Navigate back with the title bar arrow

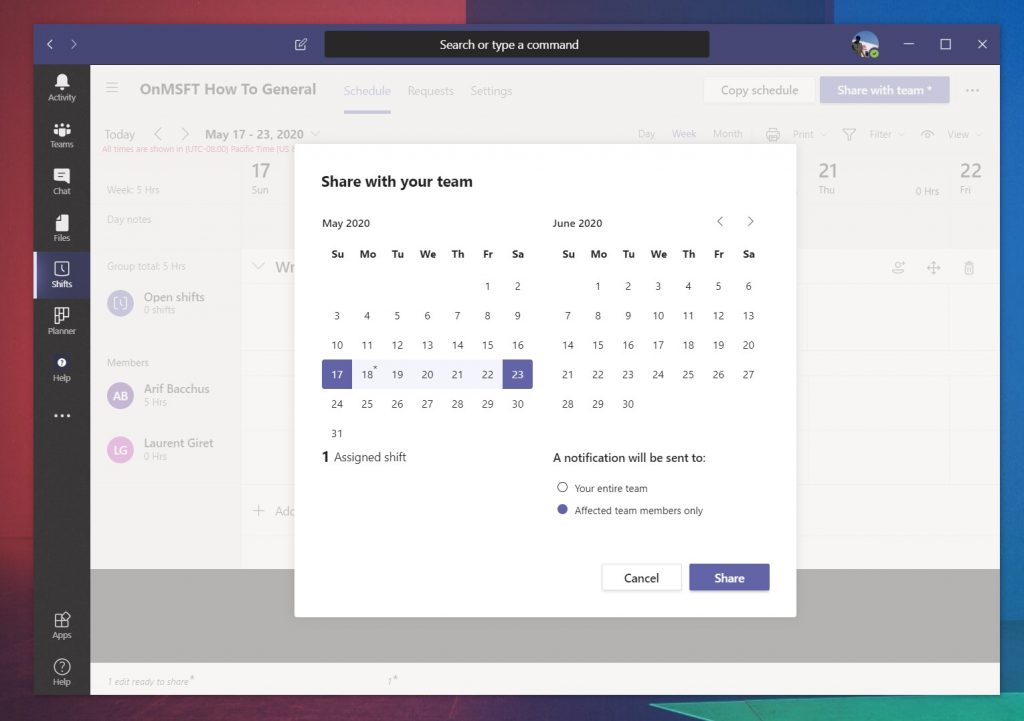click(x=50, y=44)
